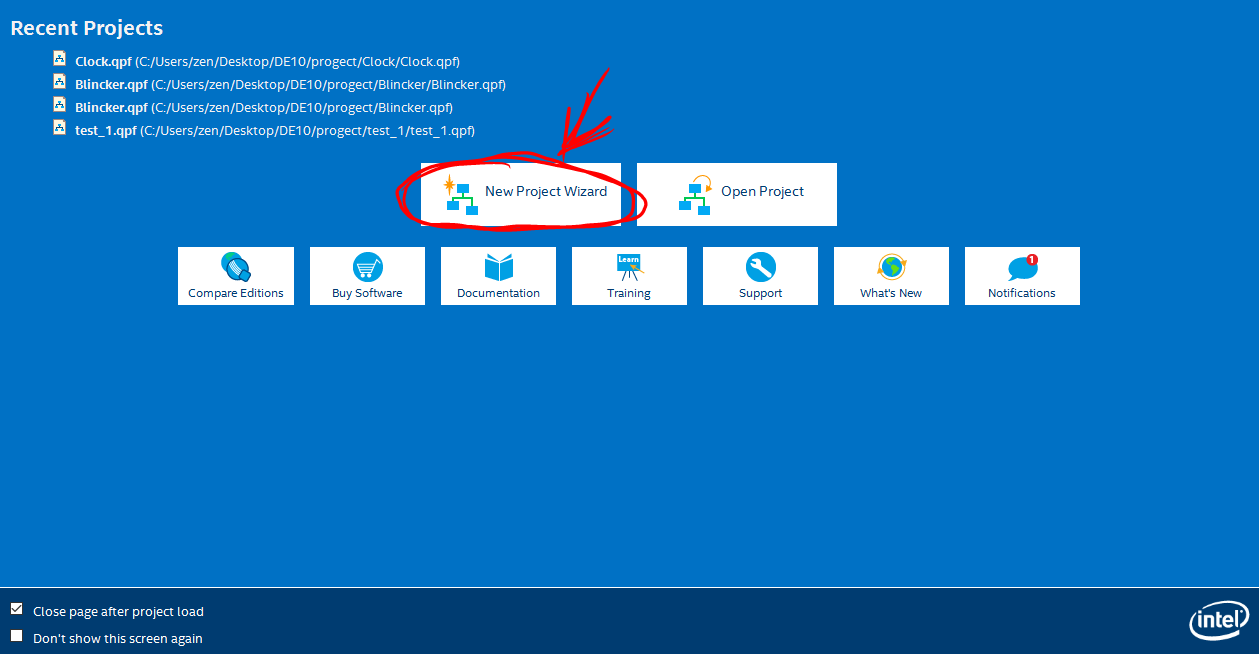Open Blincker.qpf in progect/Blincker folder
Image resolution: width=1259 pixels, height=654 pixels.
(290, 84)
